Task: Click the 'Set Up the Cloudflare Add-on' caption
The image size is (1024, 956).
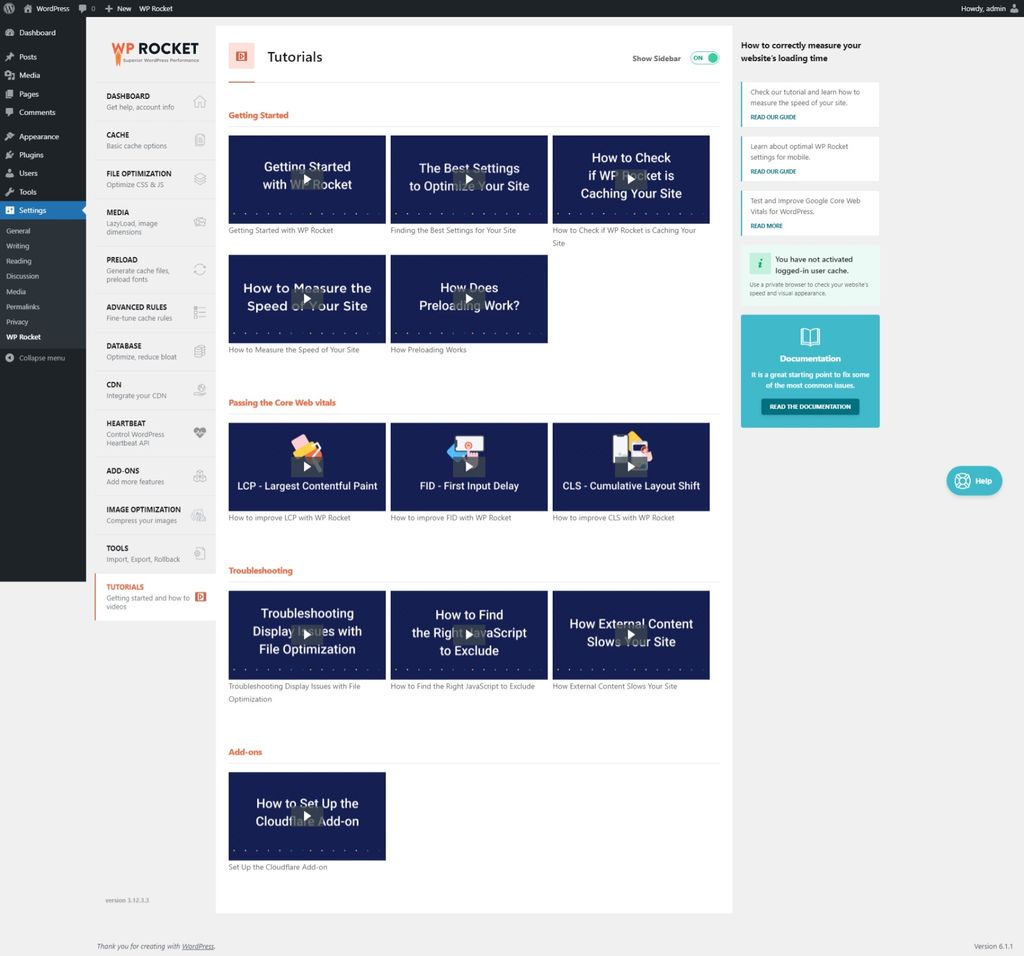Action: click(x=278, y=867)
